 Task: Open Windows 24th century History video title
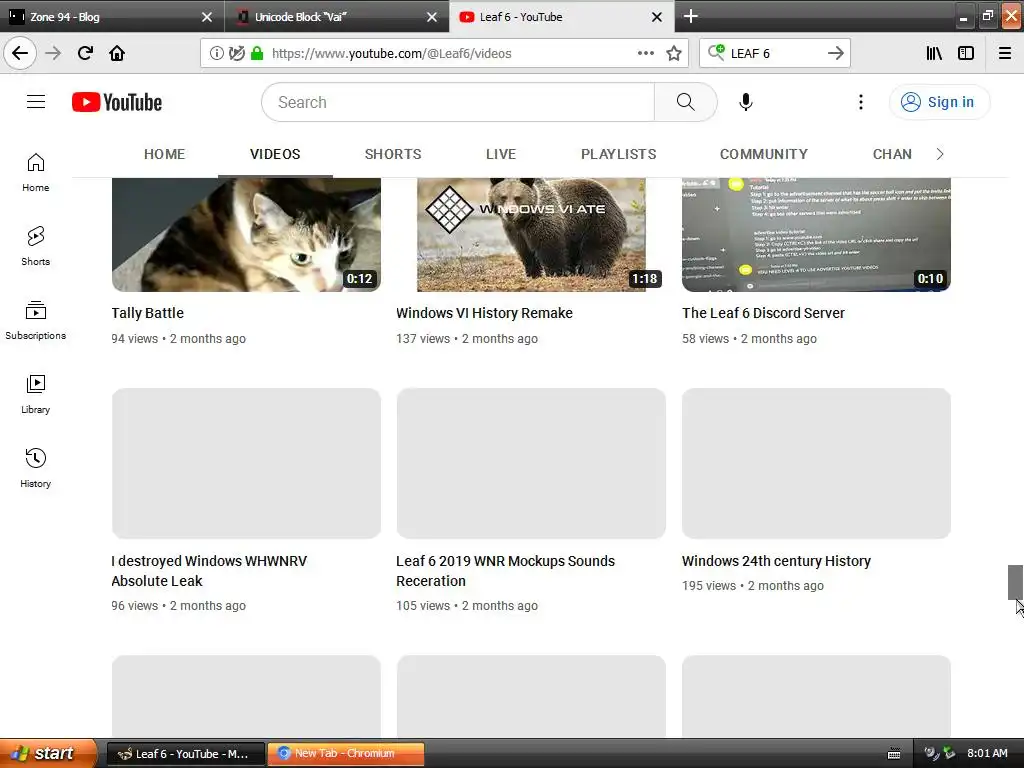(x=776, y=561)
